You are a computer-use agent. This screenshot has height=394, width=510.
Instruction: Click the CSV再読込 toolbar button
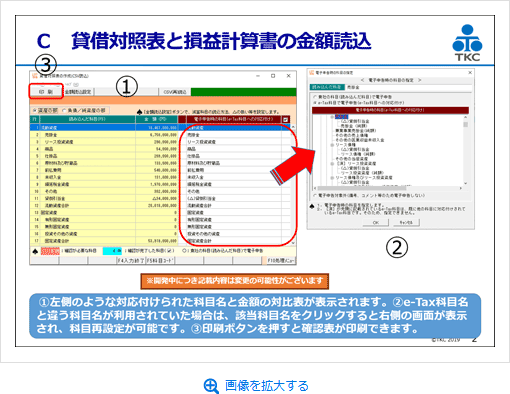[x=175, y=92]
